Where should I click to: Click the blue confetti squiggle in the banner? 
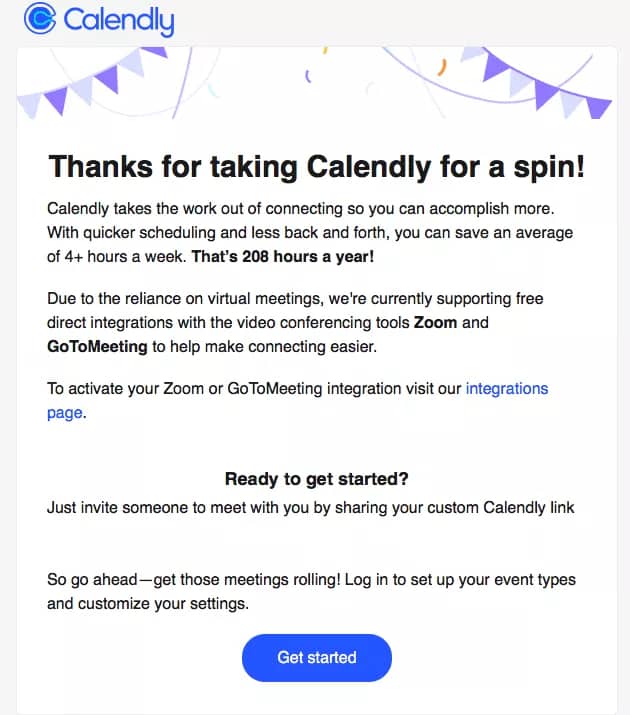(308, 76)
